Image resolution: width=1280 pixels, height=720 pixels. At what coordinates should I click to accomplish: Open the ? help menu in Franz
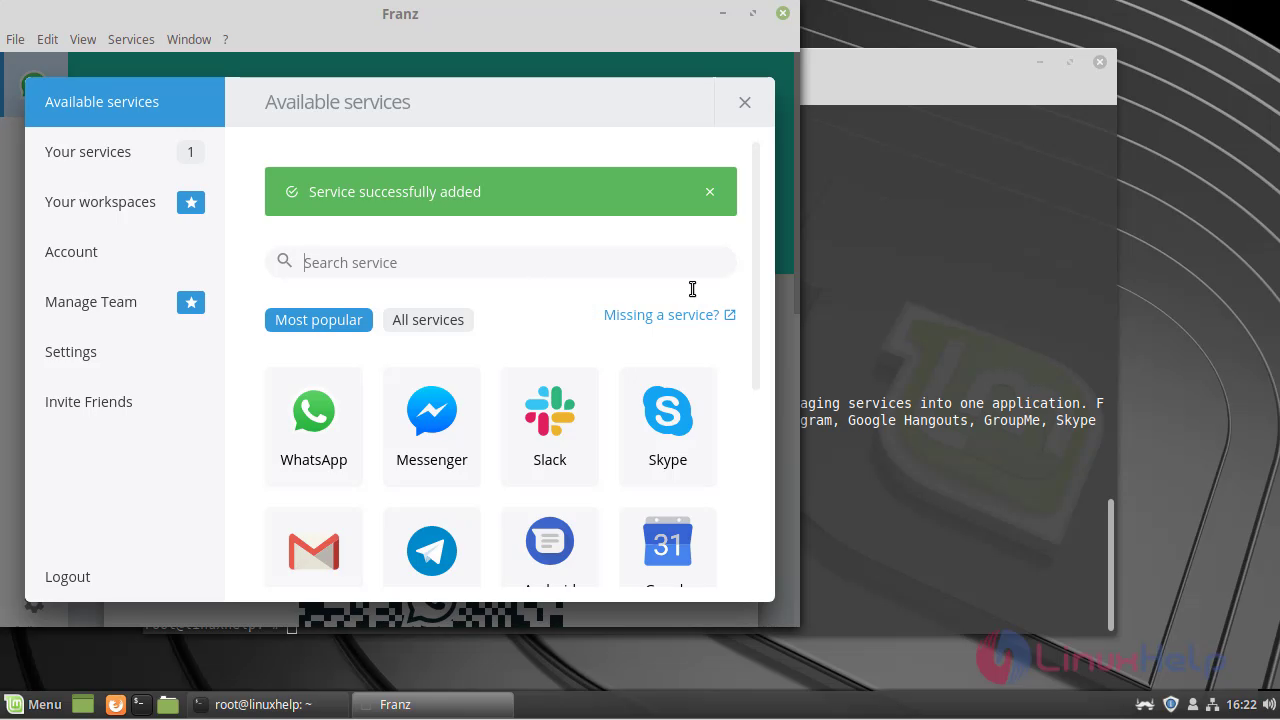click(225, 39)
